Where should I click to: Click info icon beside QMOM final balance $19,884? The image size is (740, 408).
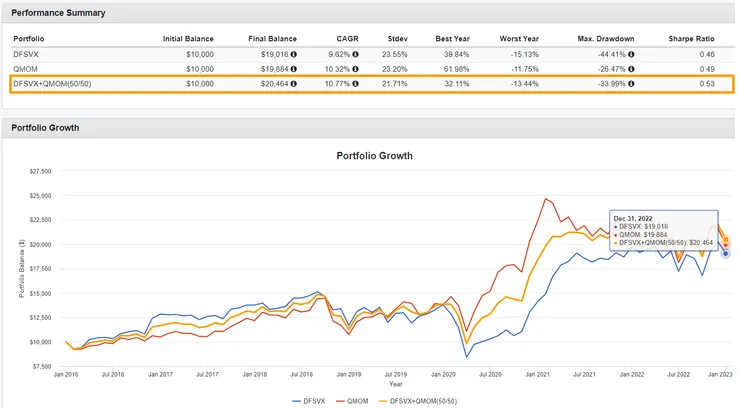tap(294, 70)
